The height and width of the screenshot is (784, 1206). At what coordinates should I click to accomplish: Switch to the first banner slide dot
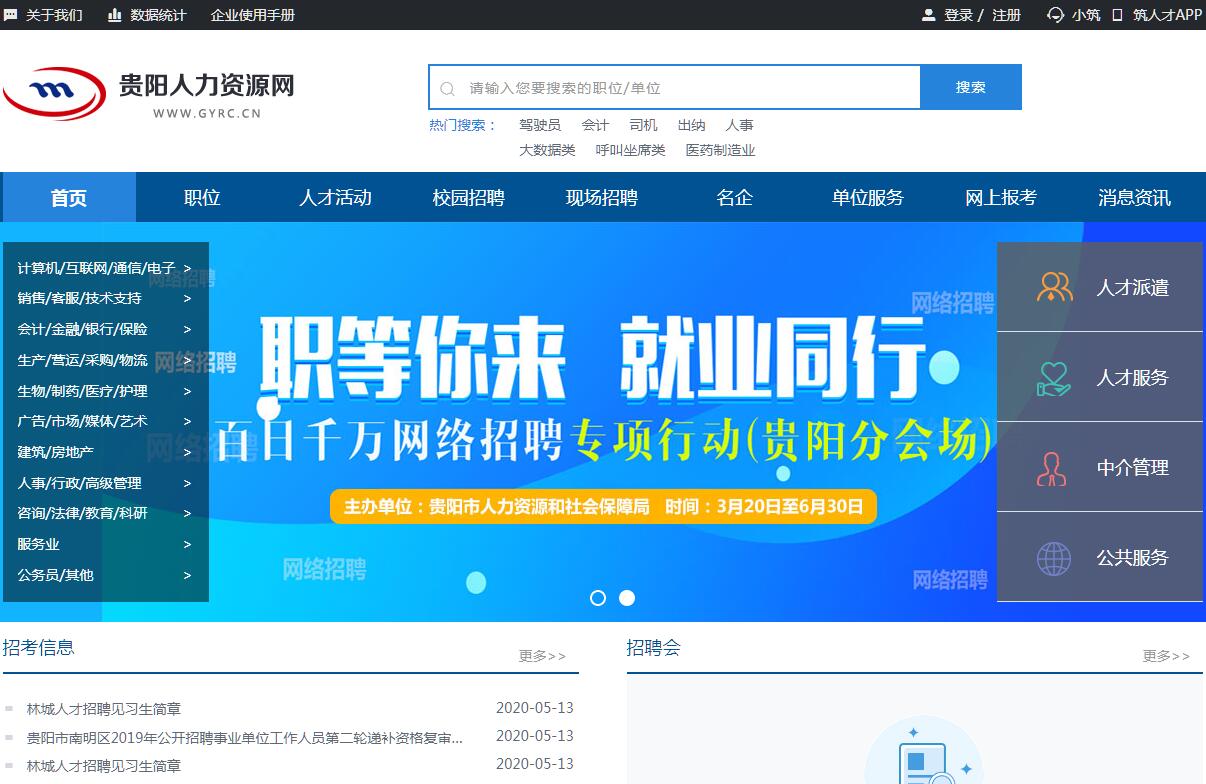(x=598, y=598)
